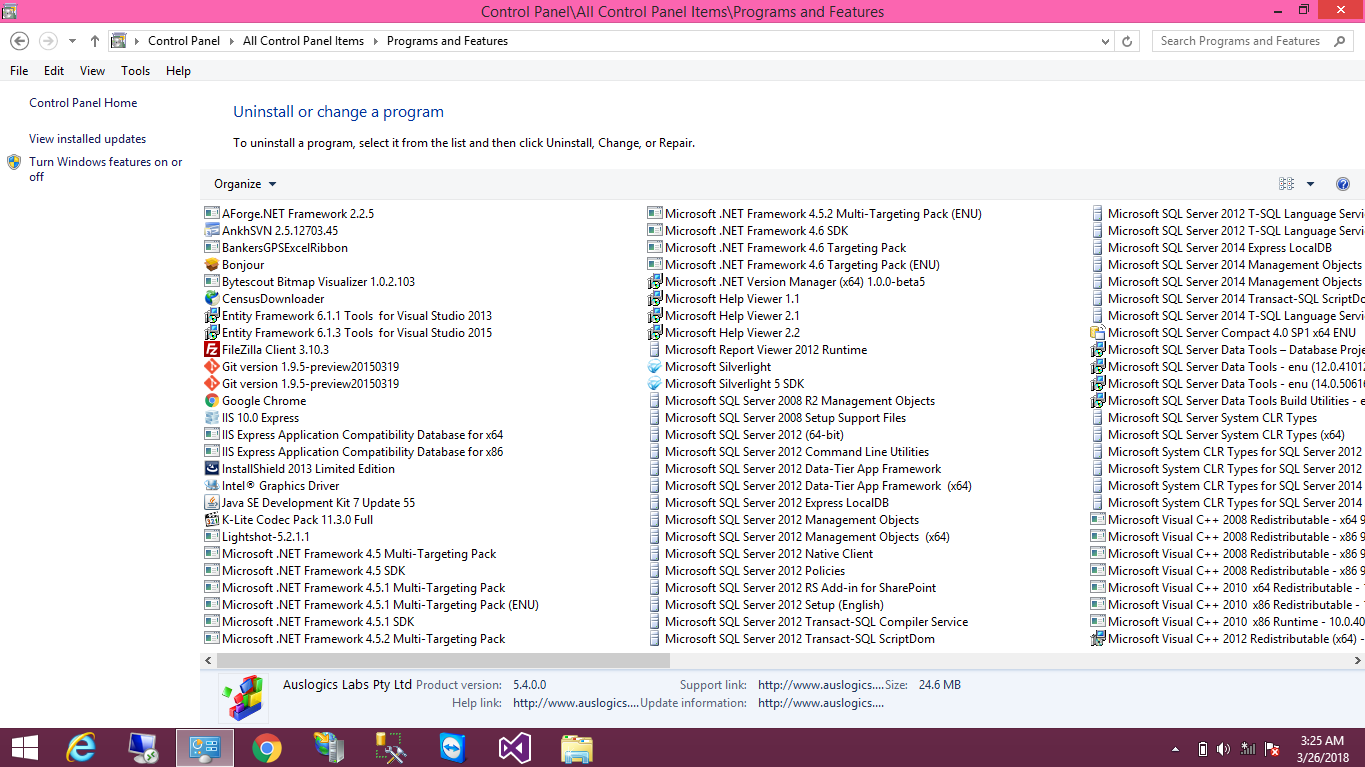Click the FileZilla Client 3.10.3 icon
This screenshot has height=767, width=1365.
212,350
